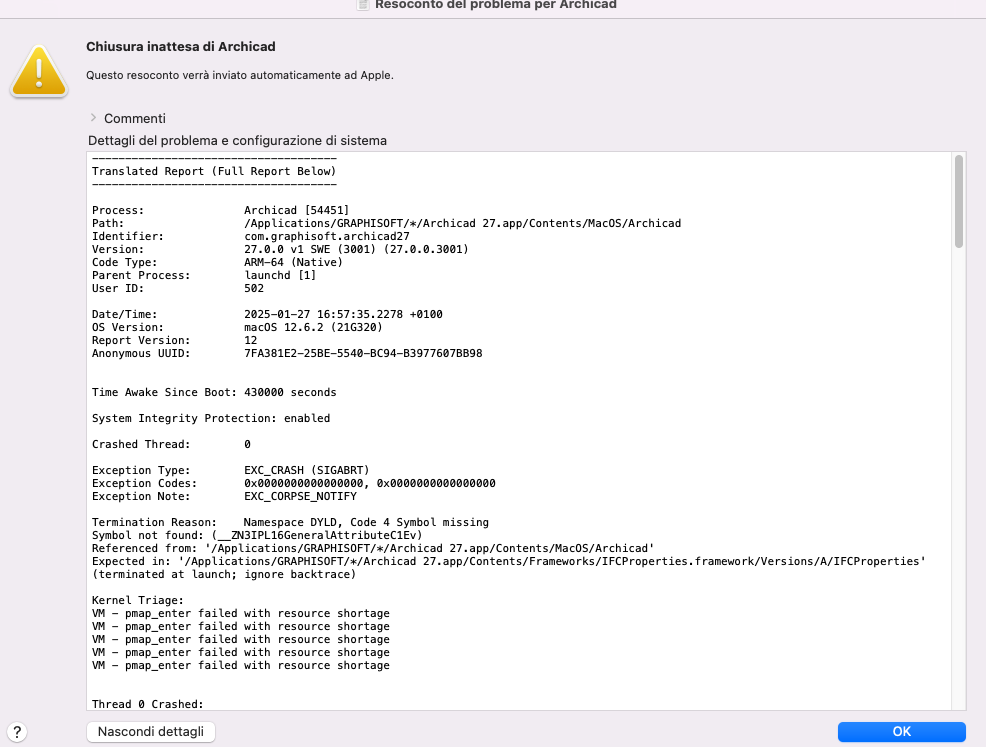The image size is (986, 747).
Task: Click the Path line with Archicad 27.app/Contents/MacOS
Action: point(386,223)
